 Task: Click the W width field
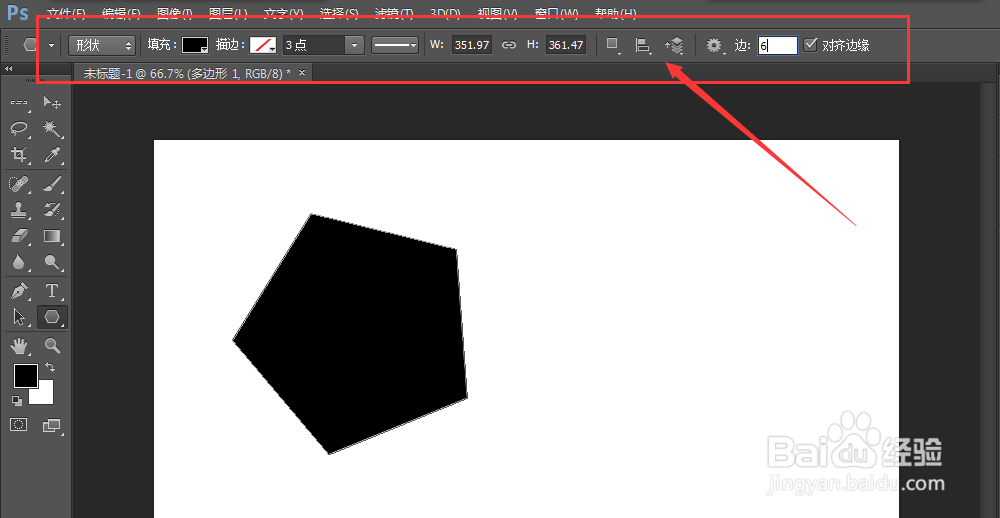pyautogui.click(x=472, y=45)
